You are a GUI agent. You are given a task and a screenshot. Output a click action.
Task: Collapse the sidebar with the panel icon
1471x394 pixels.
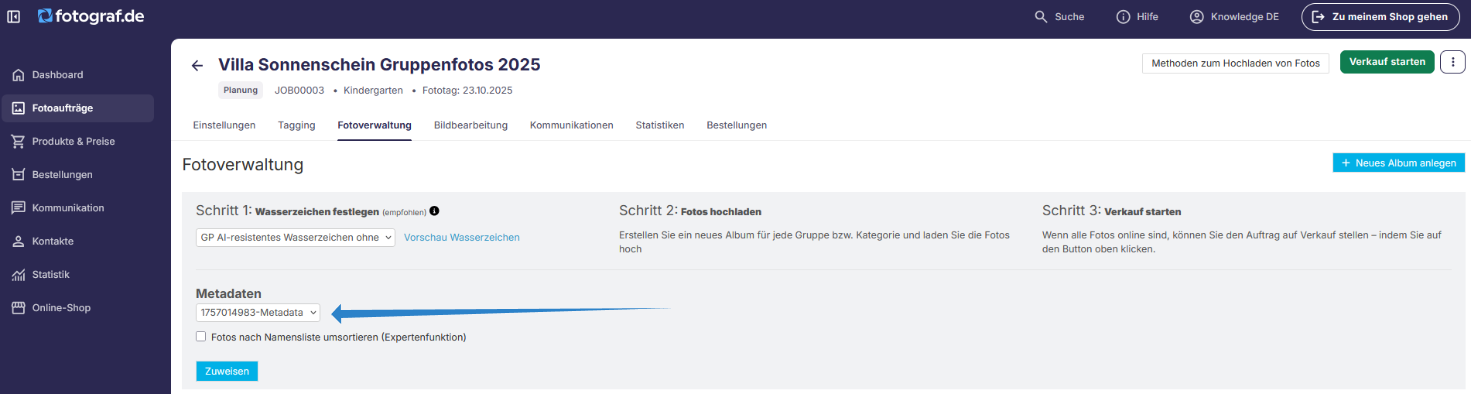[14, 16]
